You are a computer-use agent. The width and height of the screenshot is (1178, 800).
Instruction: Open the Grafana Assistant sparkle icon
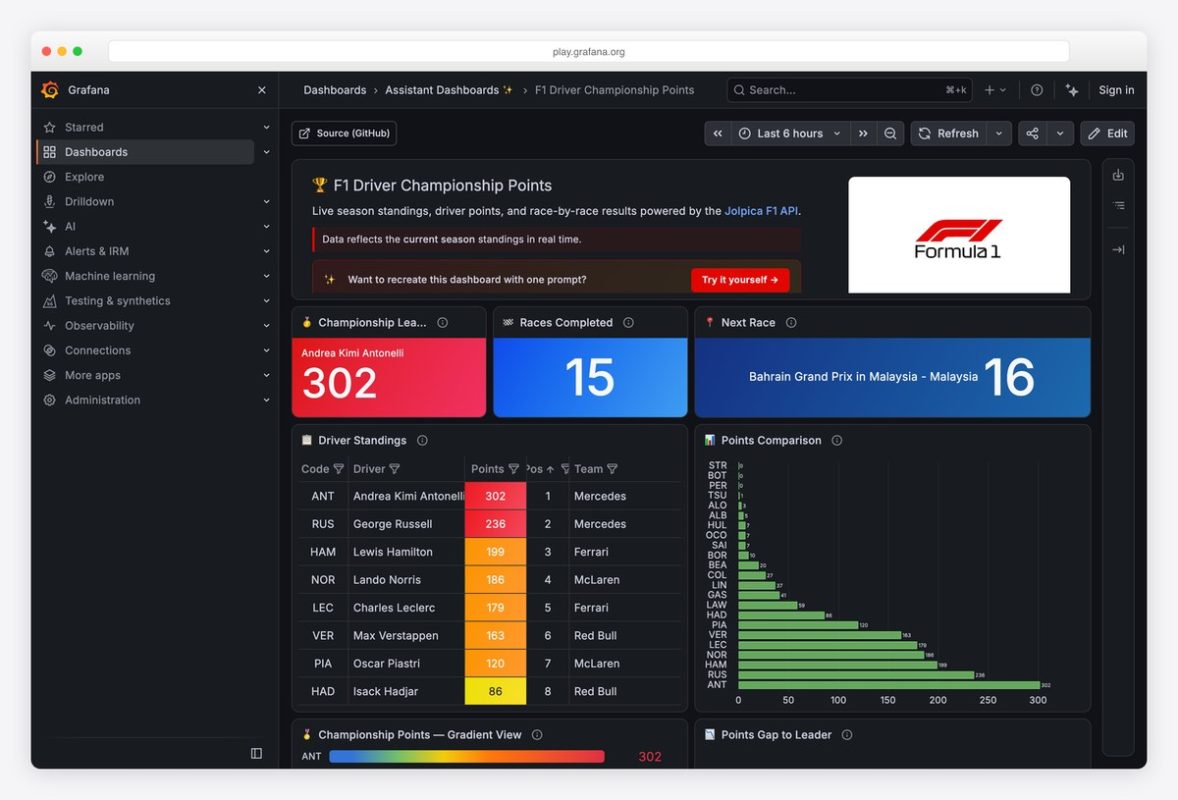(x=1072, y=90)
